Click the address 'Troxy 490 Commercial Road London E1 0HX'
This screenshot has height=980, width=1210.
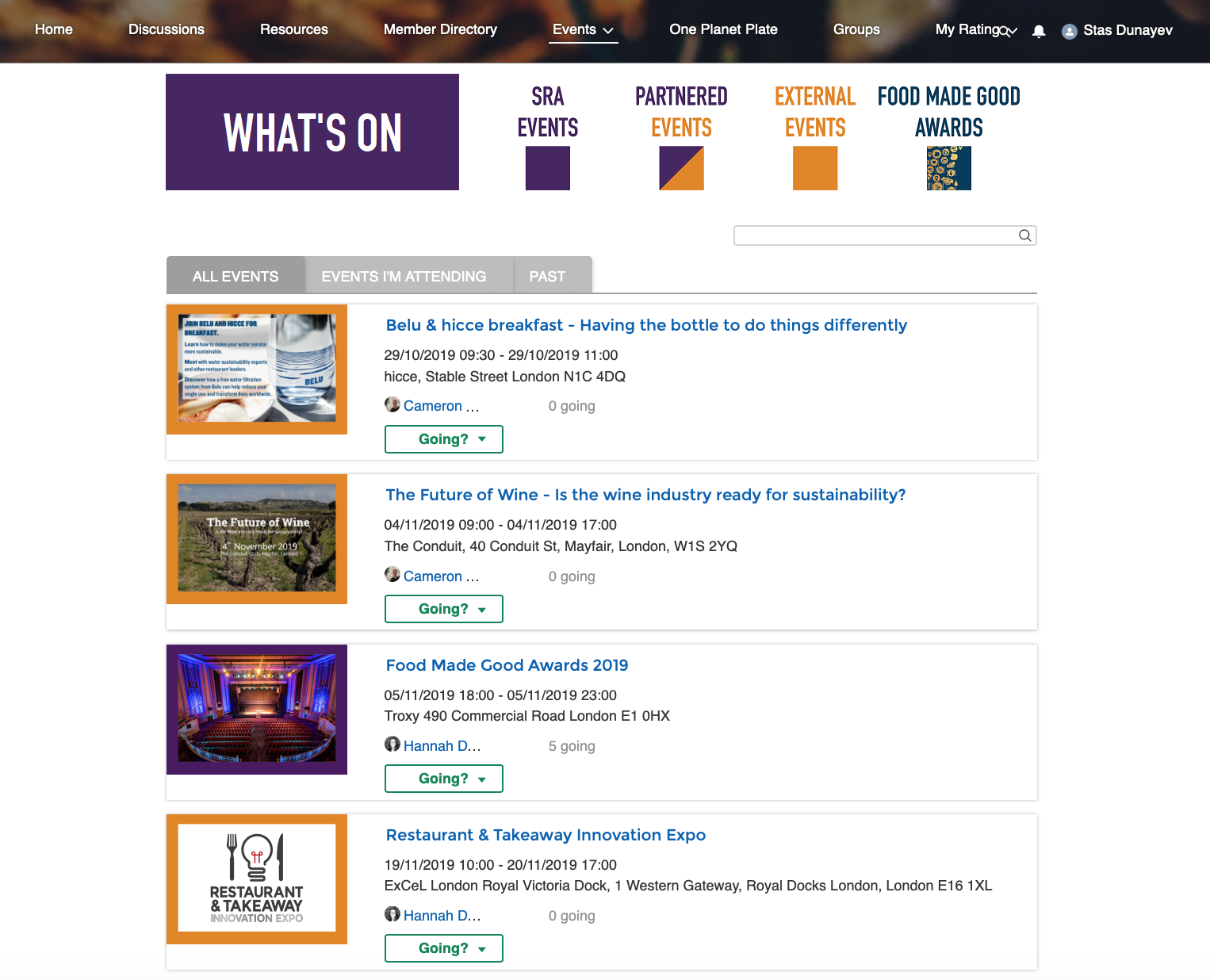(527, 716)
